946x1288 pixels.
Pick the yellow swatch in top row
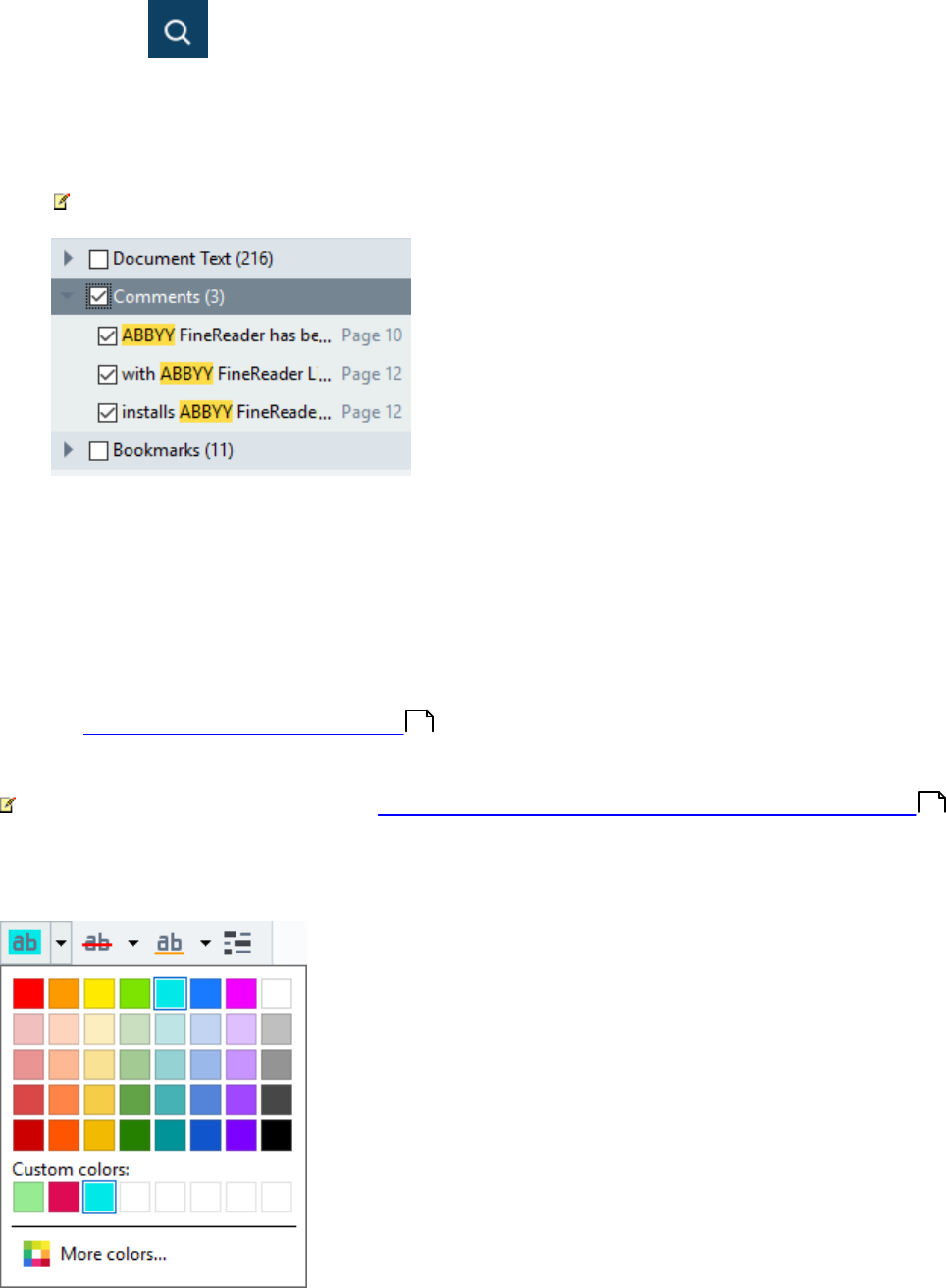coord(99,994)
